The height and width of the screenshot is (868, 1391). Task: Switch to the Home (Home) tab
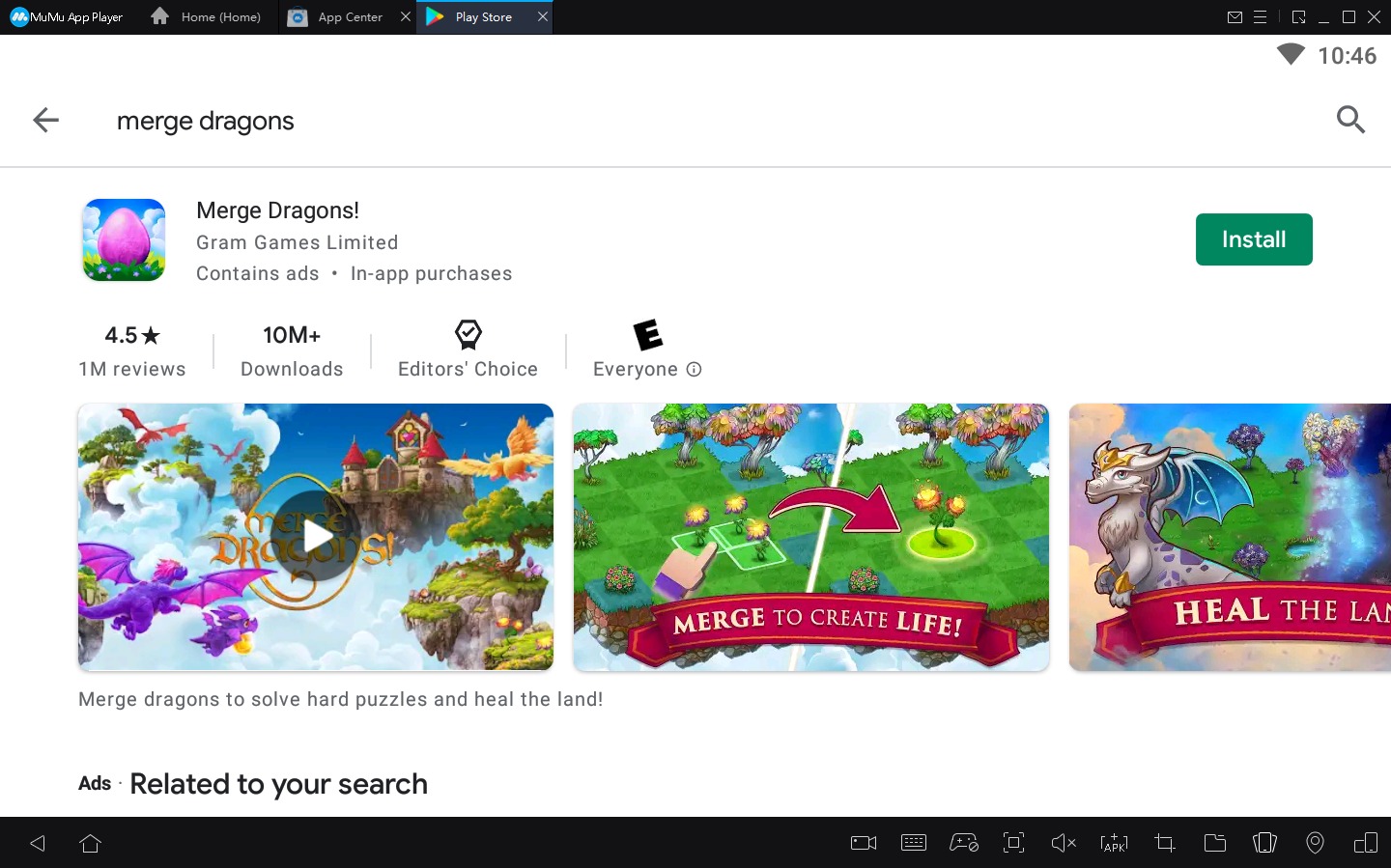click(x=207, y=17)
